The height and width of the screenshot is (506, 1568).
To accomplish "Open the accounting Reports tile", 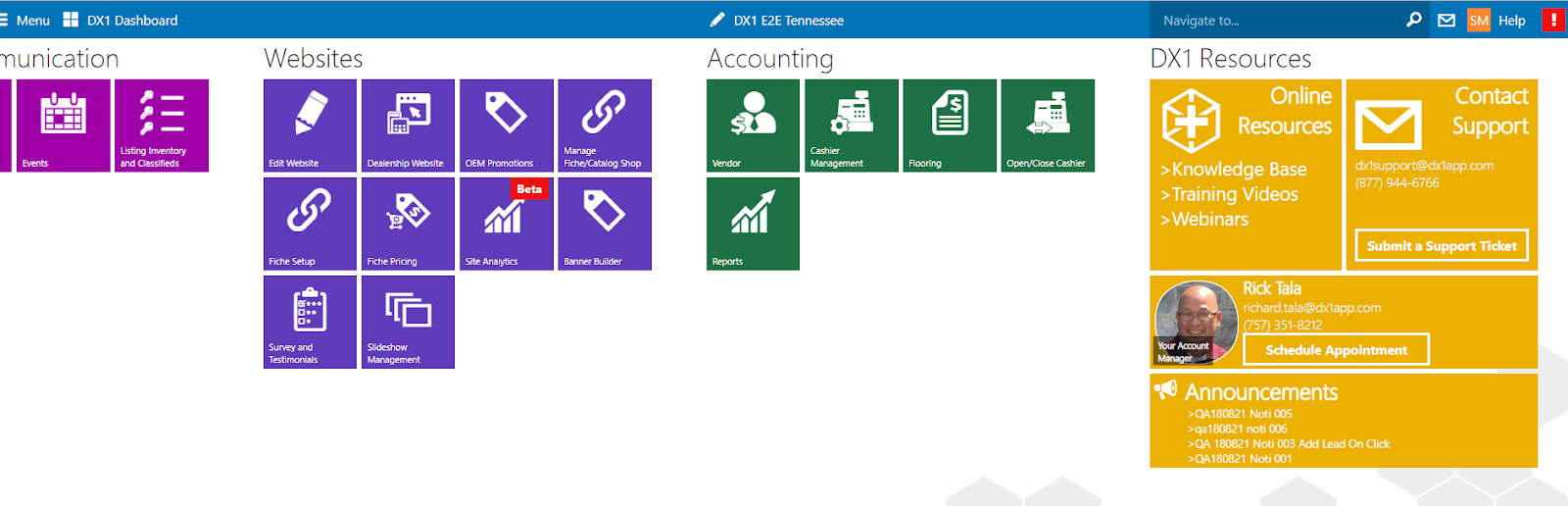I will point(753,224).
